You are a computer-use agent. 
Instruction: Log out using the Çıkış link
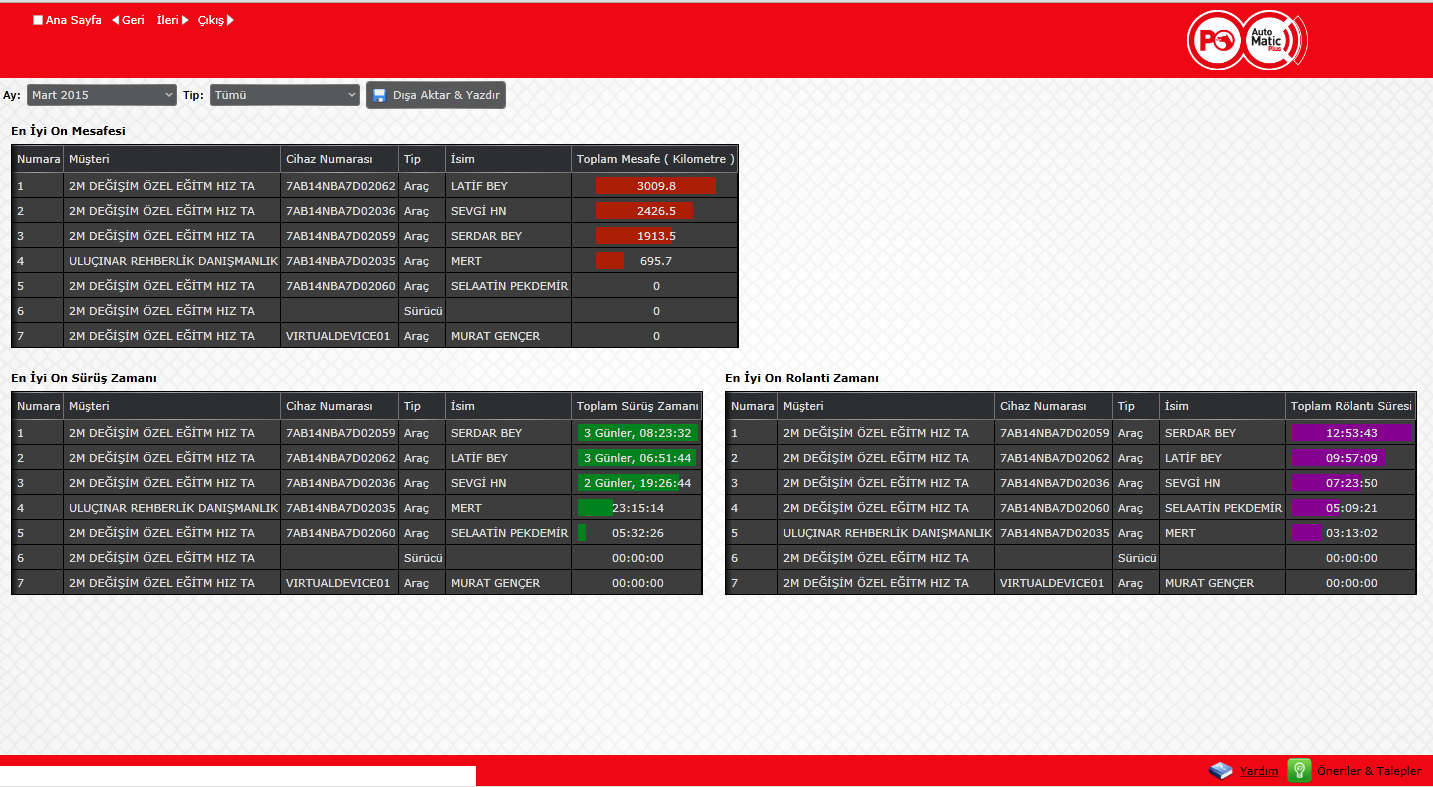(215, 20)
